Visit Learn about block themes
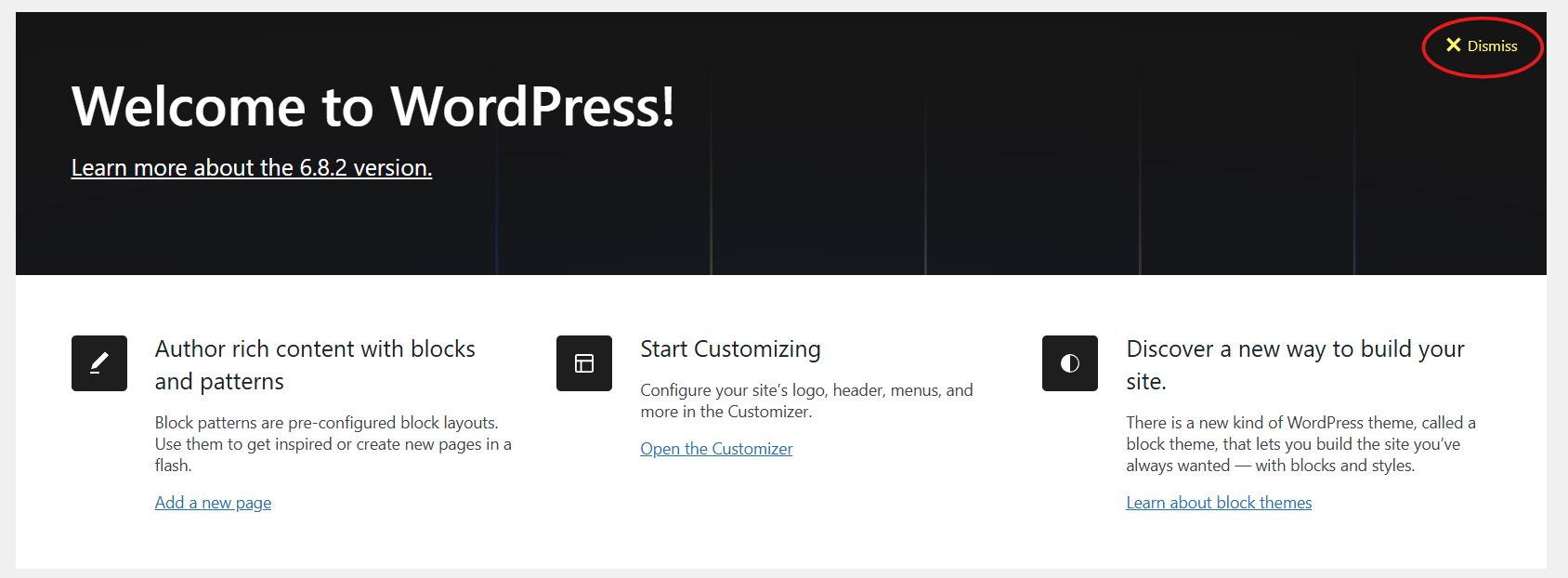The width and height of the screenshot is (1568, 578). pos(1219,502)
